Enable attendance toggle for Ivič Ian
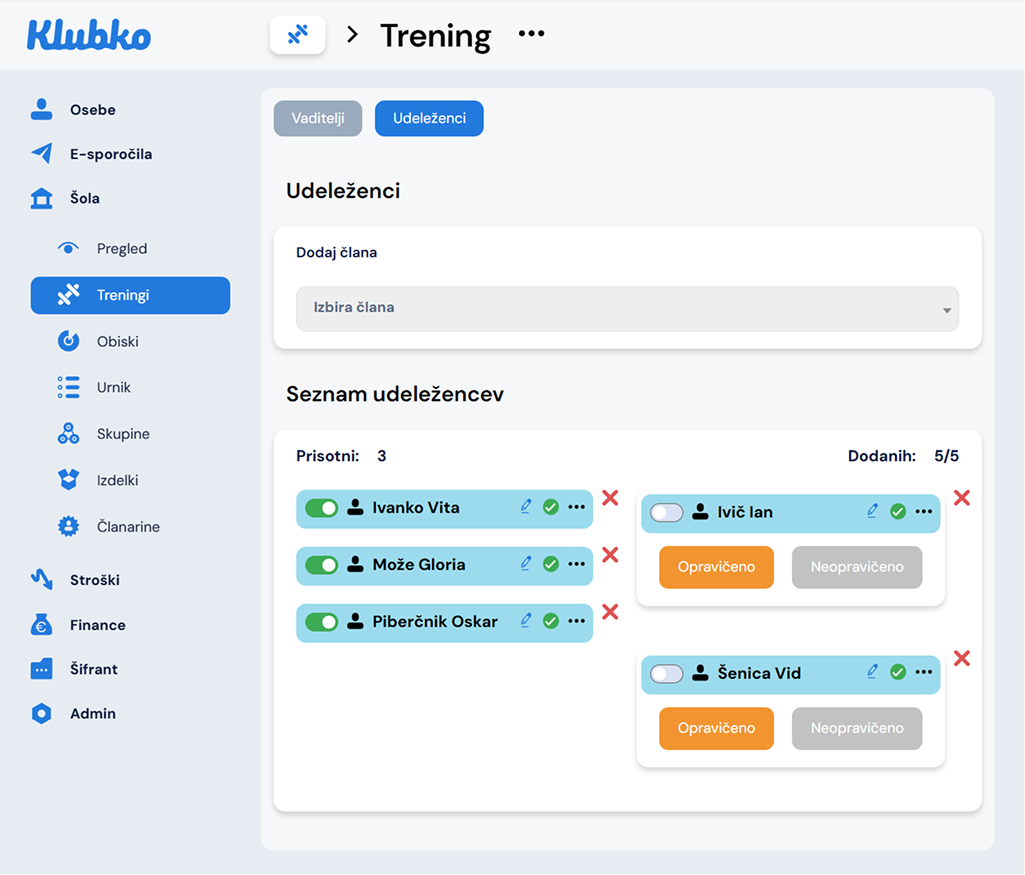 click(x=666, y=512)
